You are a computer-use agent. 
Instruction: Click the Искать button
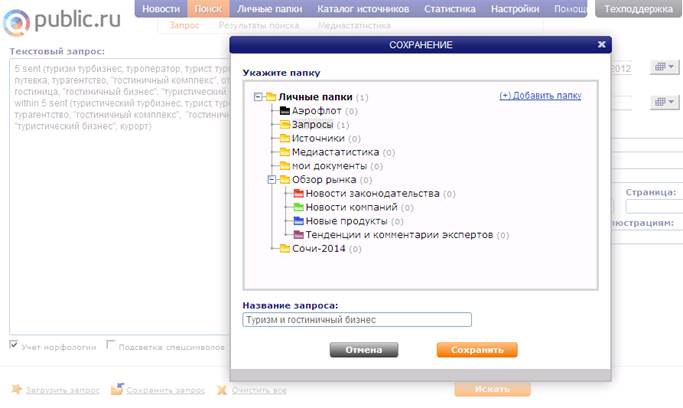tap(492, 389)
